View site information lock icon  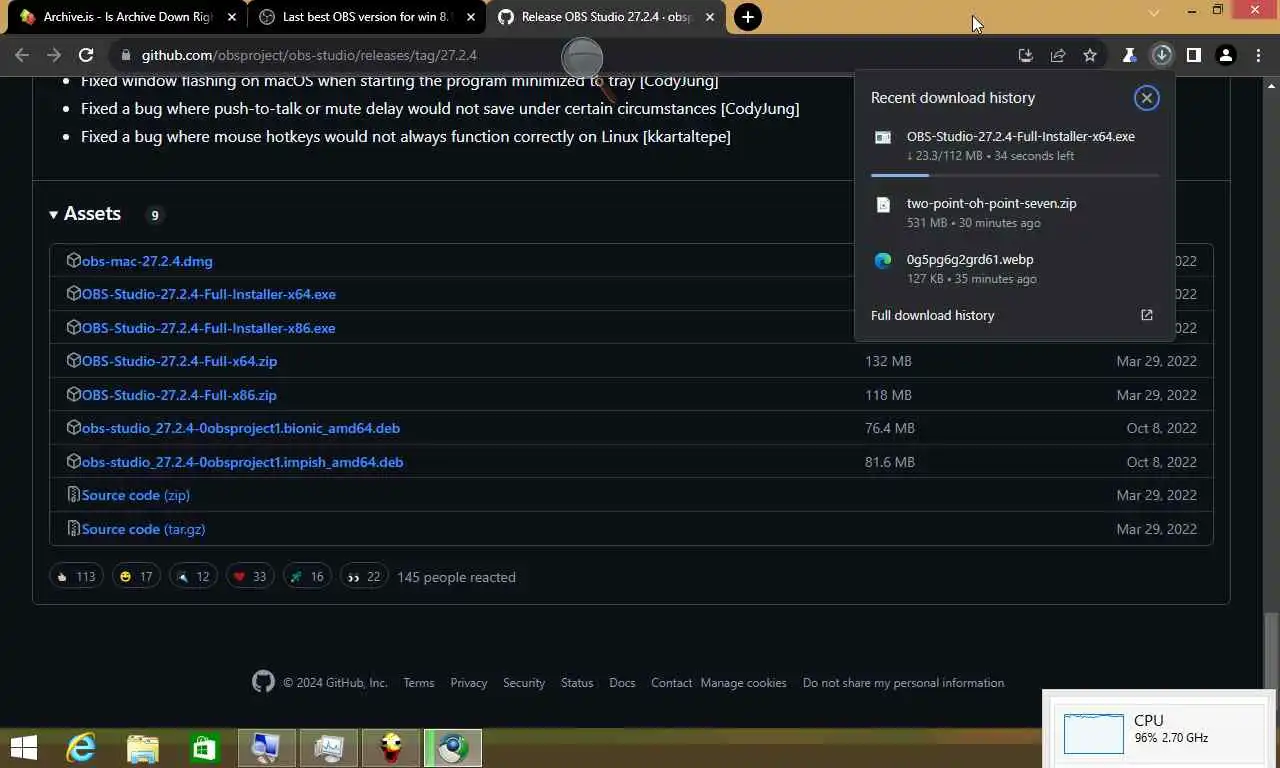tap(124, 56)
